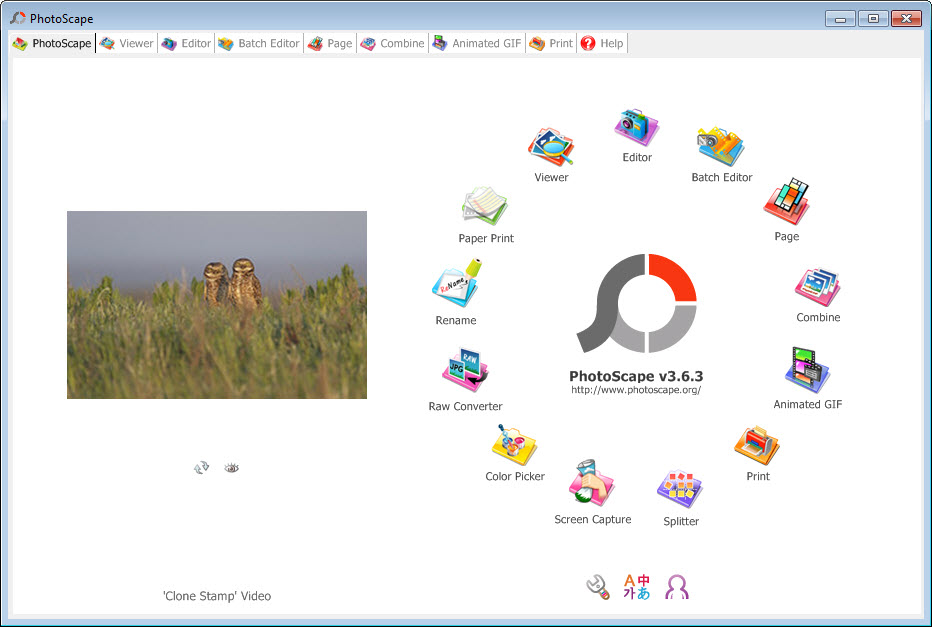This screenshot has width=932, height=627.
Task: Switch to the PhotoScape tab
Action: coord(53,43)
